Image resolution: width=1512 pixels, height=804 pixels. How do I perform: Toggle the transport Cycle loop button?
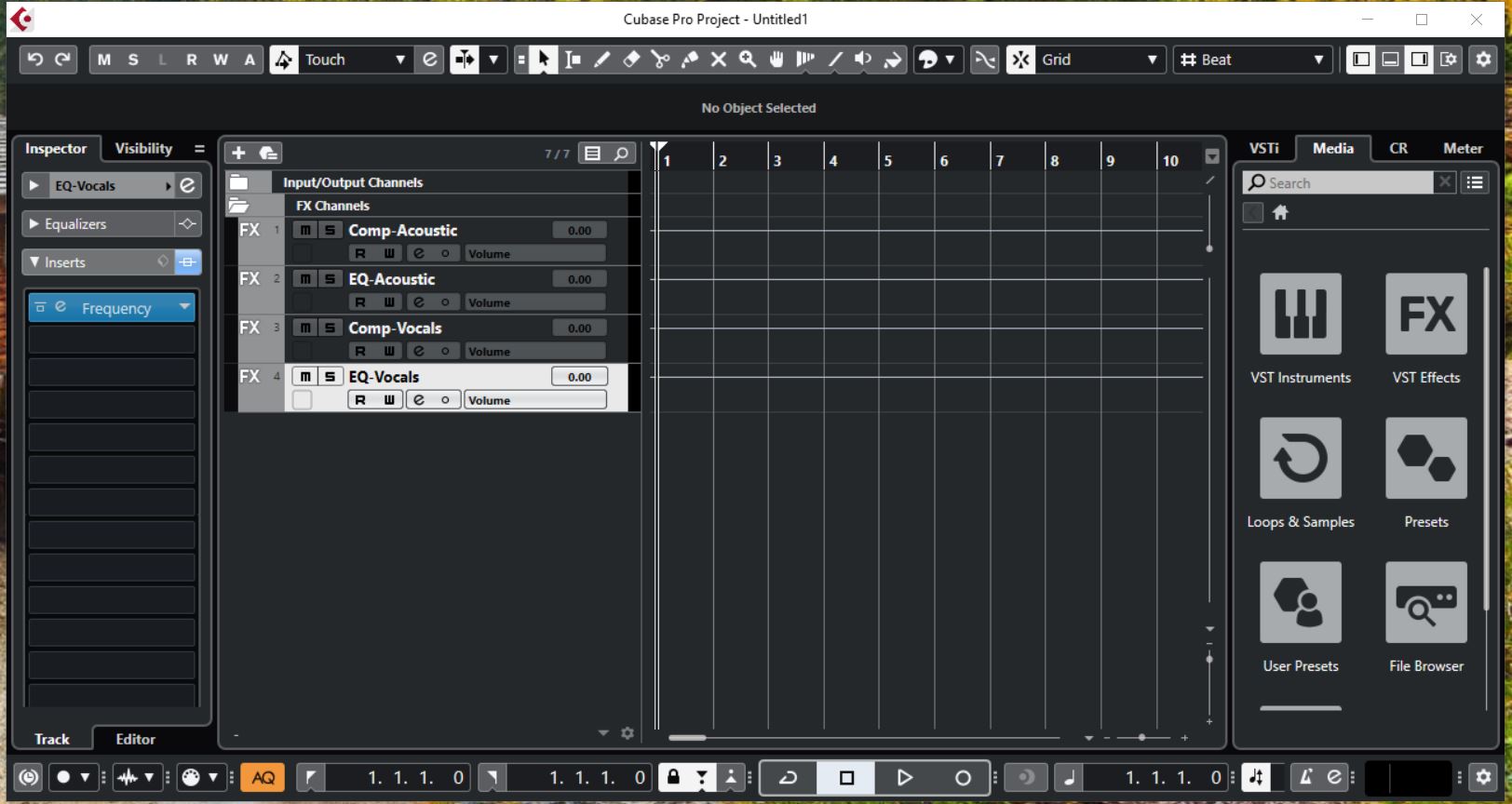pyautogui.click(x=789, y=777)
